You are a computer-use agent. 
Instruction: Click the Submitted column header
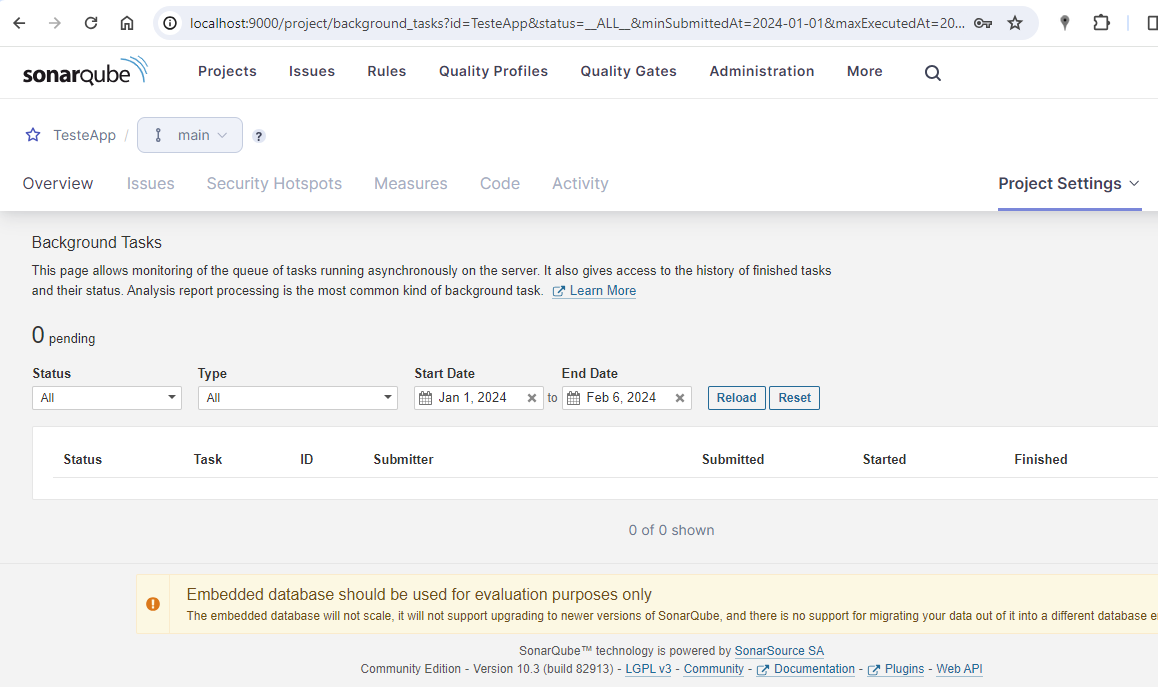click(x=733, y=459)
